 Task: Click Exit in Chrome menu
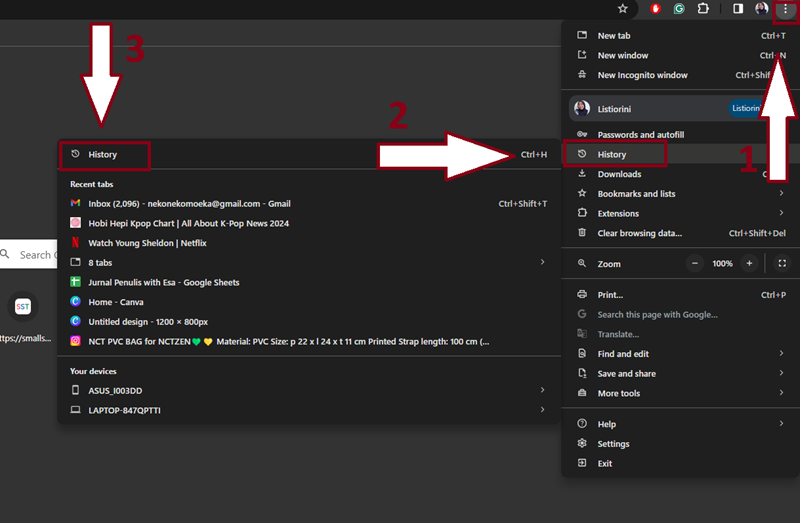pyautogui.click(x=681, y=464)
